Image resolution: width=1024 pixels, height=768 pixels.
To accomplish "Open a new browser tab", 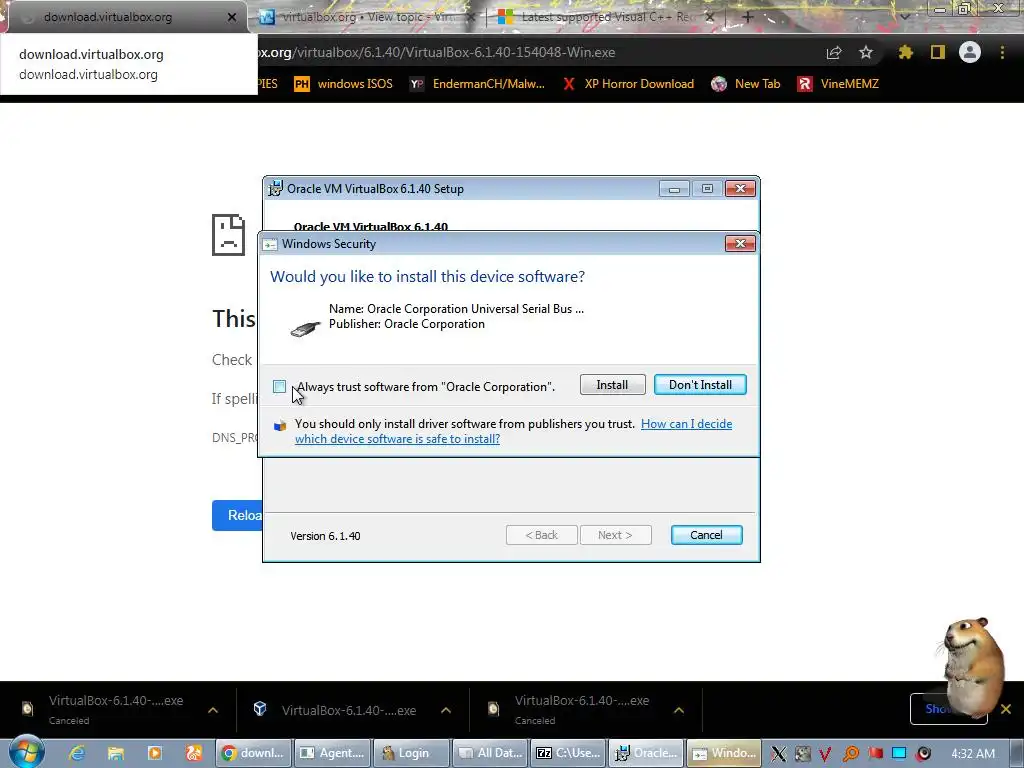I will (x=748, y=17).
